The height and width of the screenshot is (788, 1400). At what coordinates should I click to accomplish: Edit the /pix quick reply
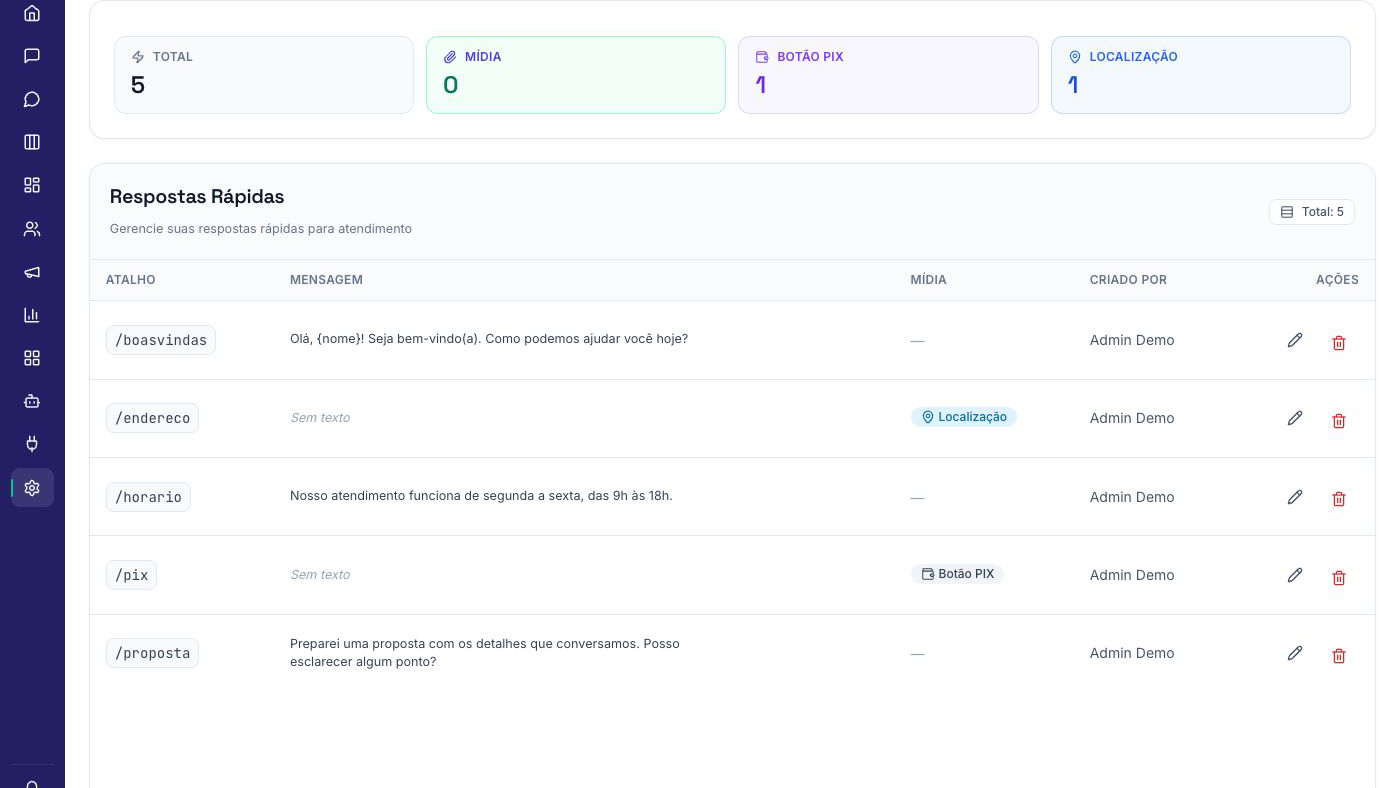click(1295, 575)
